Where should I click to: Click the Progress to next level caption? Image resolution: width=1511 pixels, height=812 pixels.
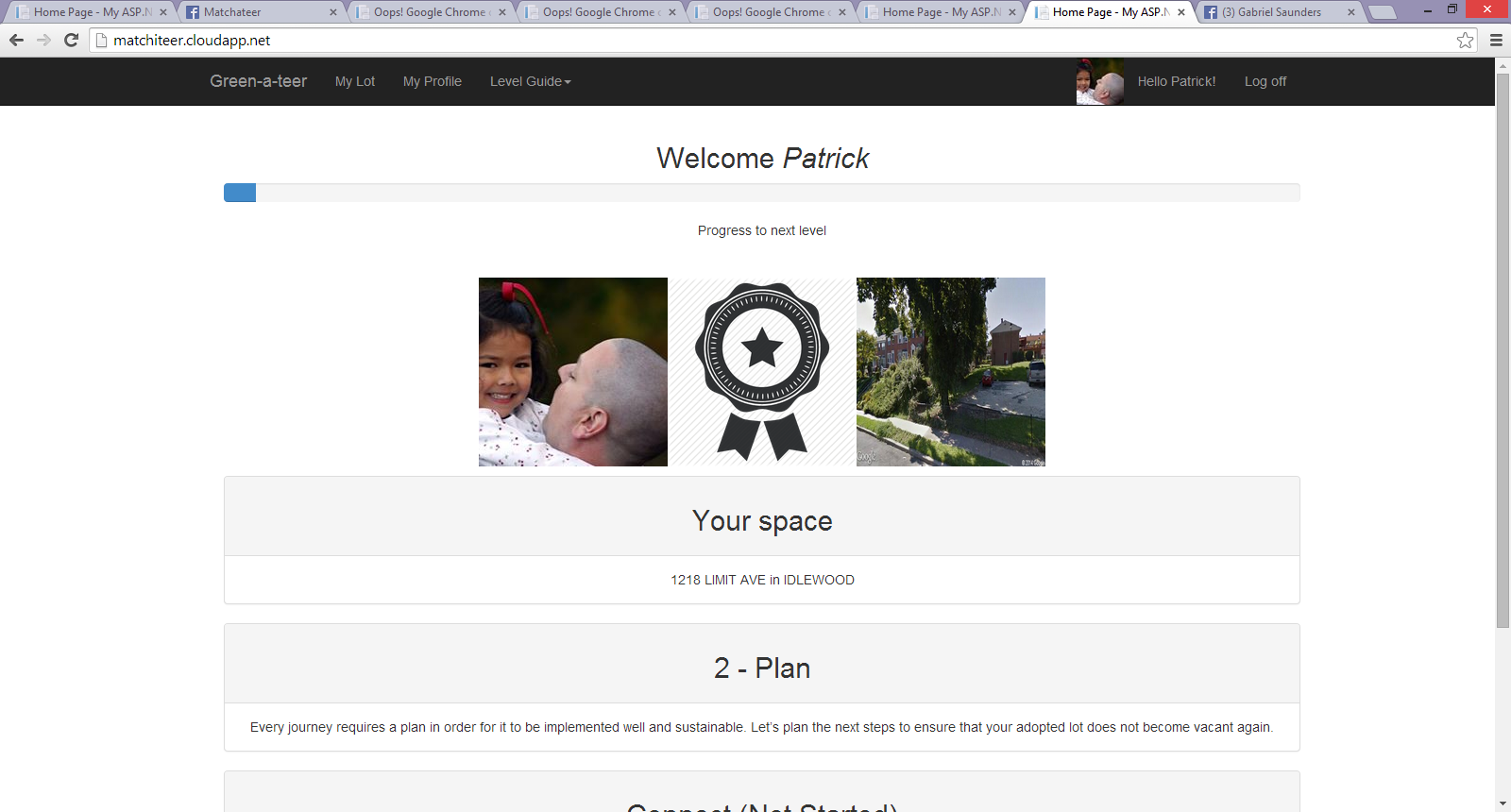point(762,230)
